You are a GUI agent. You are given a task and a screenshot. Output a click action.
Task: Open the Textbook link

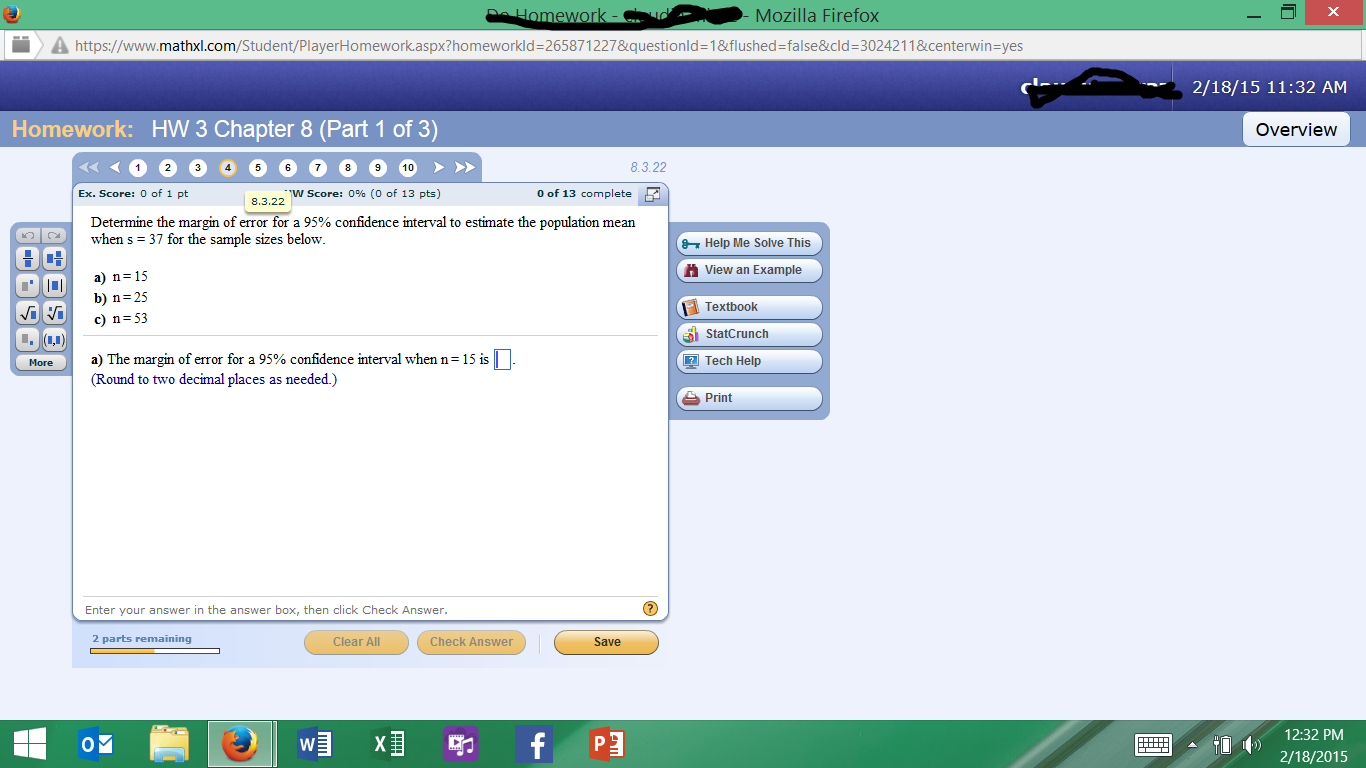click(748, 307)
